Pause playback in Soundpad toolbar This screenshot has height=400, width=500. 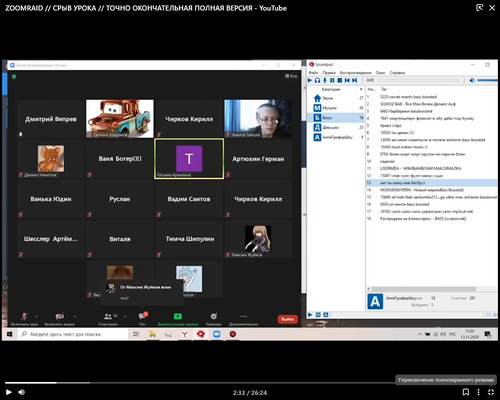332,80
